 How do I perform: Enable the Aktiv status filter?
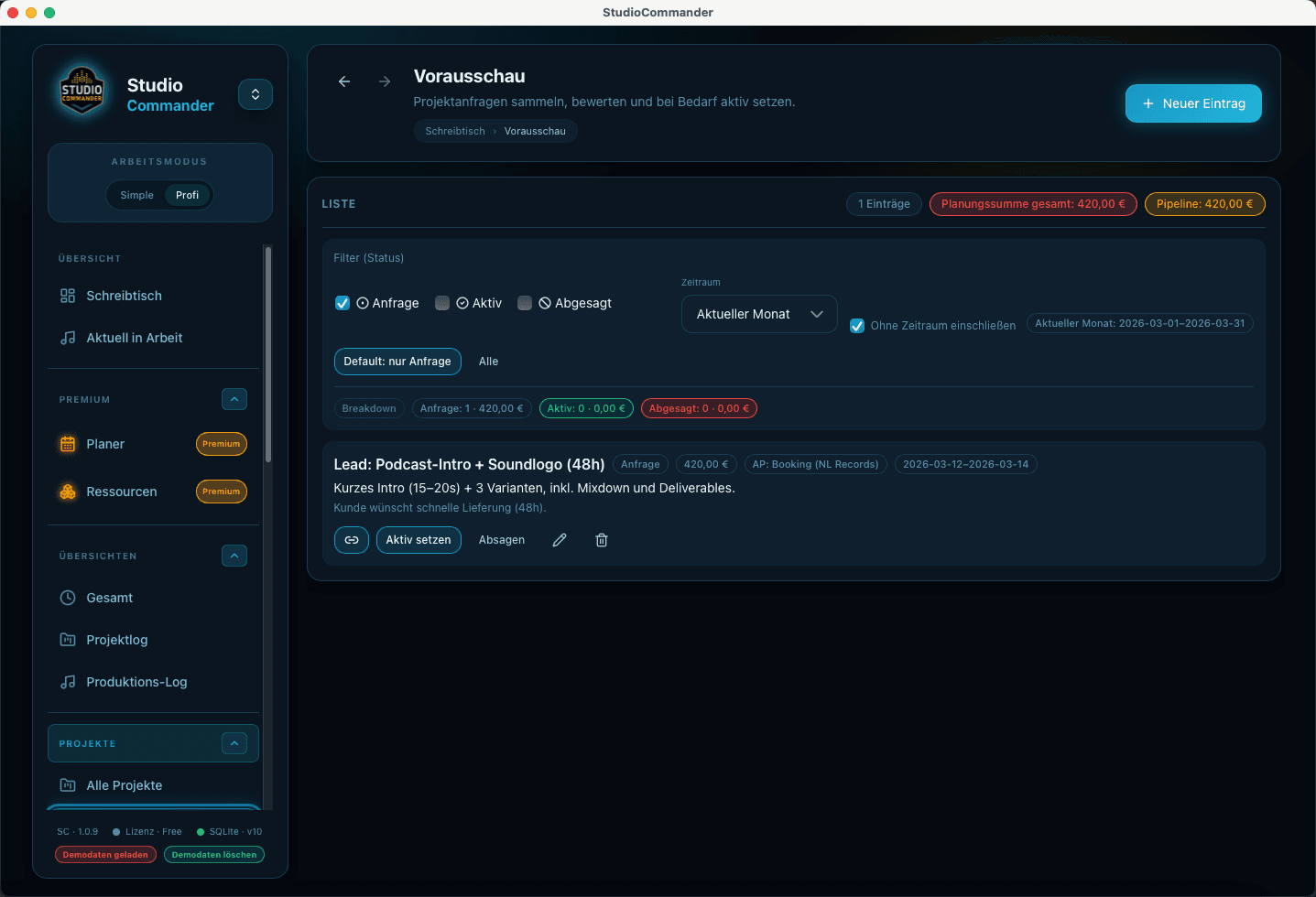[442, 303]
